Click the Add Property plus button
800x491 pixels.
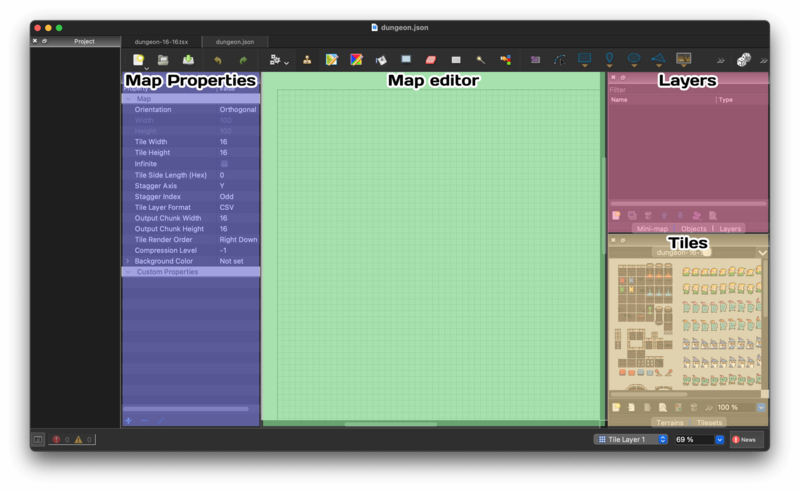[x=129, y=421]
